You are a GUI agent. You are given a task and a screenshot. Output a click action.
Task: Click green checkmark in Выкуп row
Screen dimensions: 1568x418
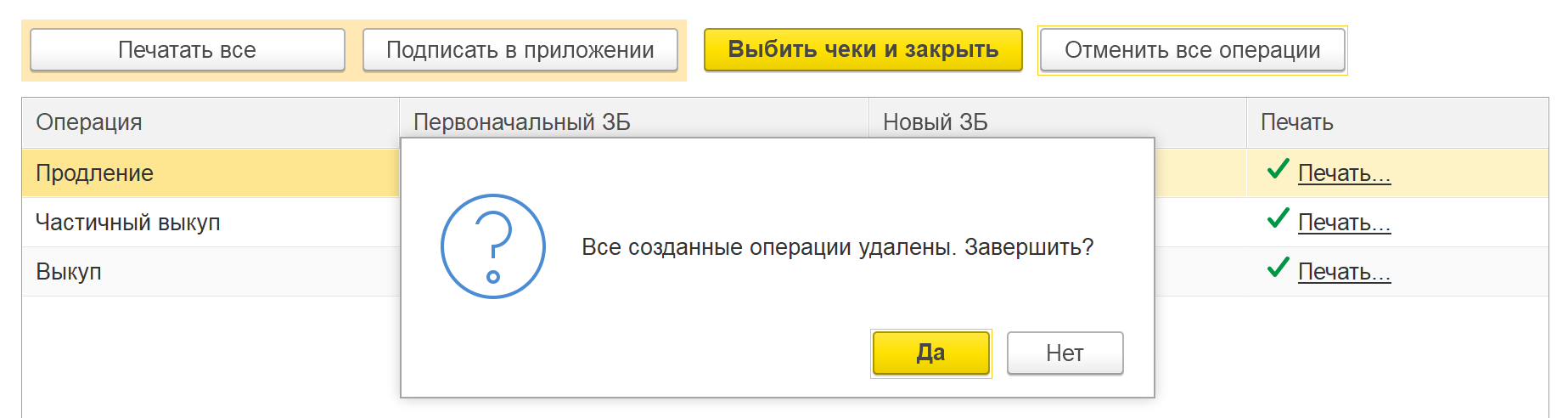pyautogui.click(x=1278, y=268)
